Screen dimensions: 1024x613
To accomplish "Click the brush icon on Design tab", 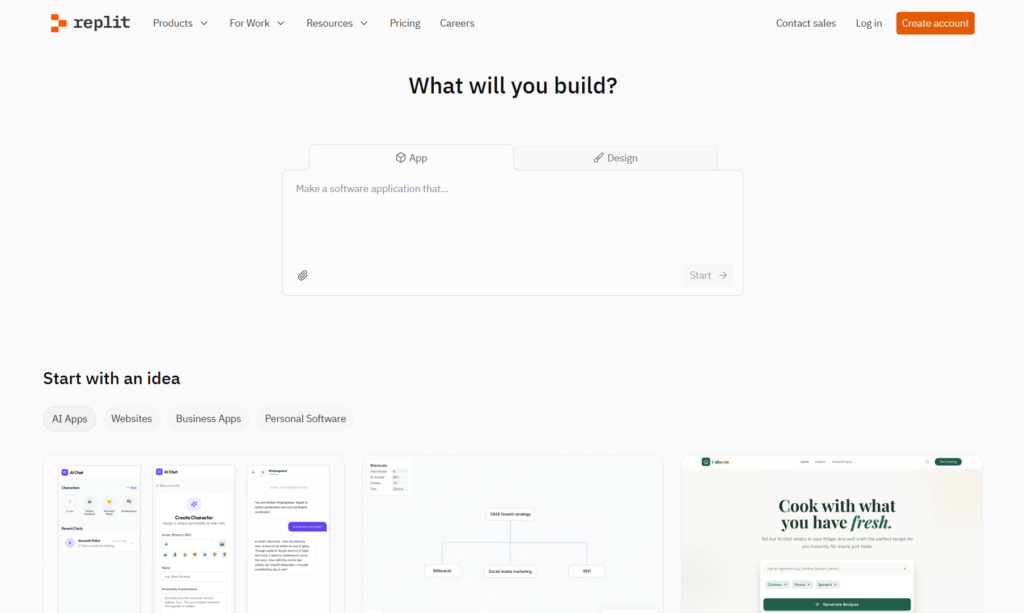I will click(598, 158).
